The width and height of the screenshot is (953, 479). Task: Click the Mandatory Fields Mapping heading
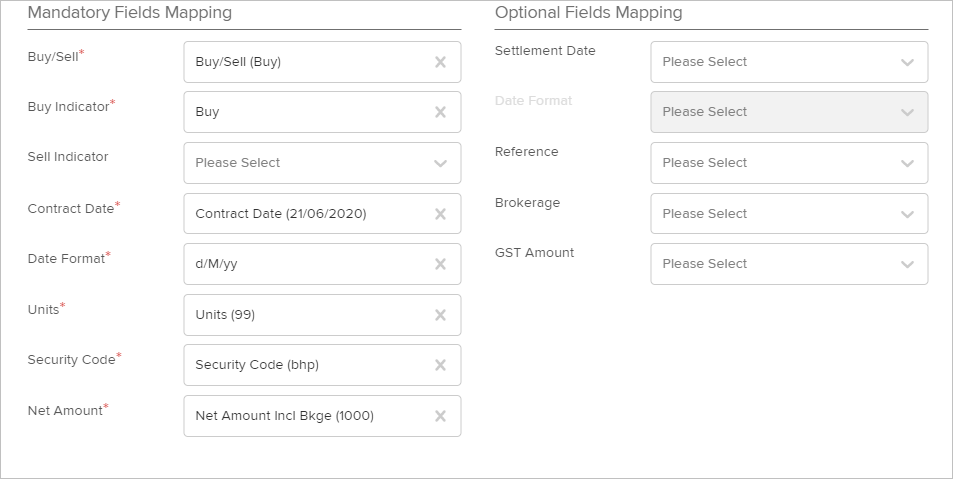[x=129, y=12]
